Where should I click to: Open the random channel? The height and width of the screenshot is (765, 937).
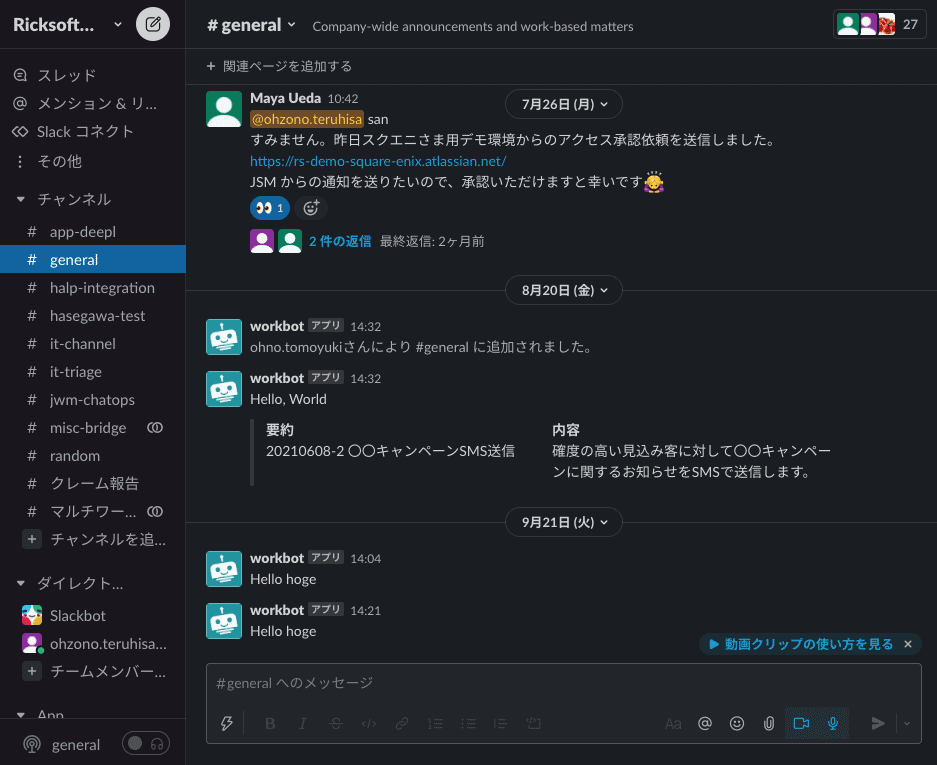coord(93,455)
